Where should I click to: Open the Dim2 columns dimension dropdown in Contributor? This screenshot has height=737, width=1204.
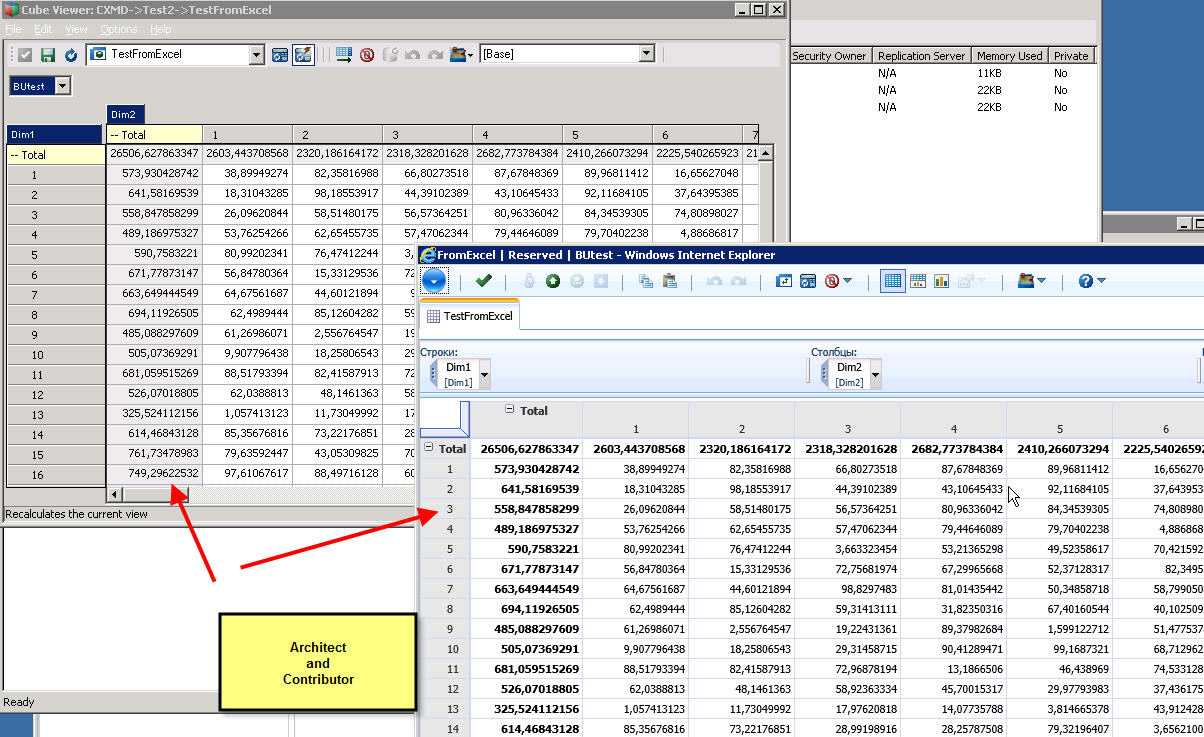[x=876, y=374]
